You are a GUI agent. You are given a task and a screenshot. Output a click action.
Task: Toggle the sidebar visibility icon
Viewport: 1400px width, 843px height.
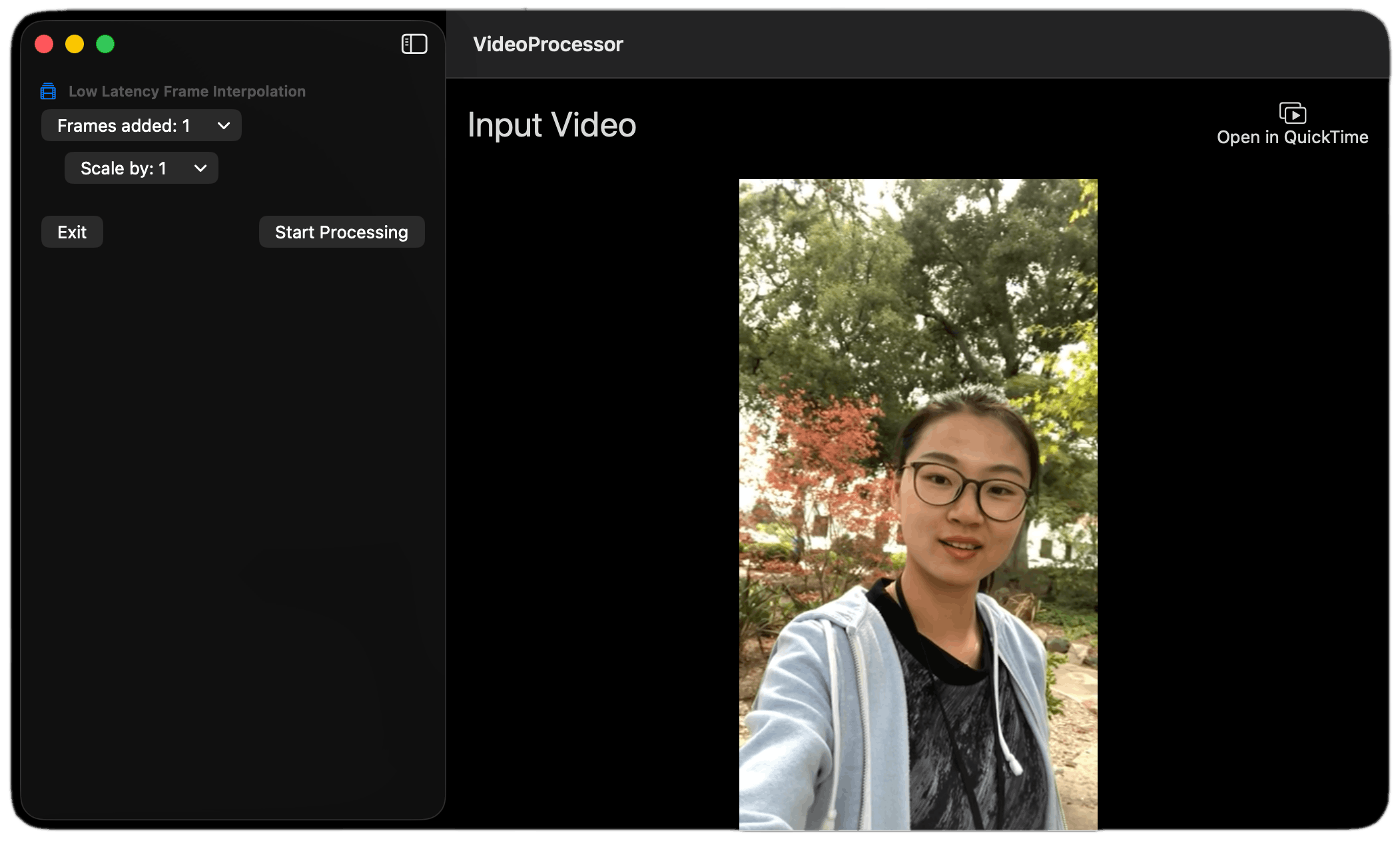tap(414, 44)
